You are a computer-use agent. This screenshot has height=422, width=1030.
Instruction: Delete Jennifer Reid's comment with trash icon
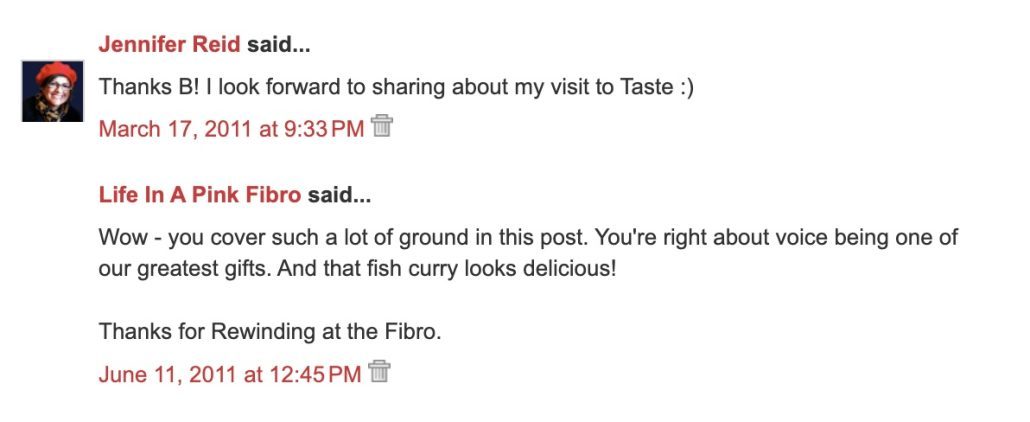pyautogui.click(x=381, y=126)
